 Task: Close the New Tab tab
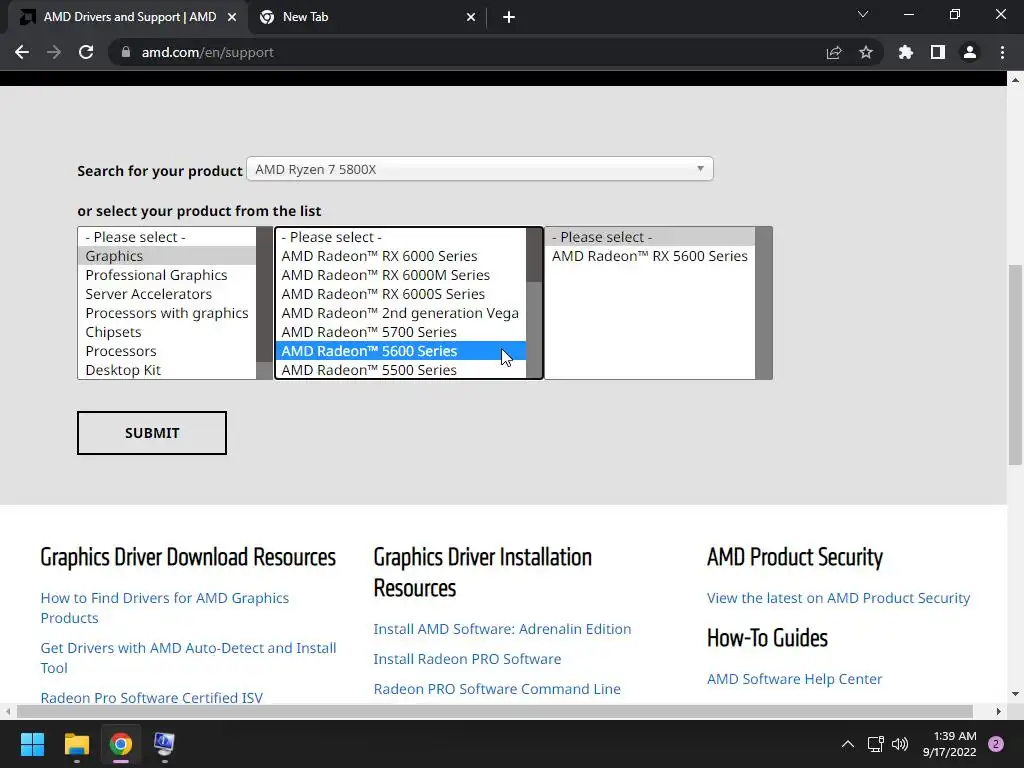(471, 17)
